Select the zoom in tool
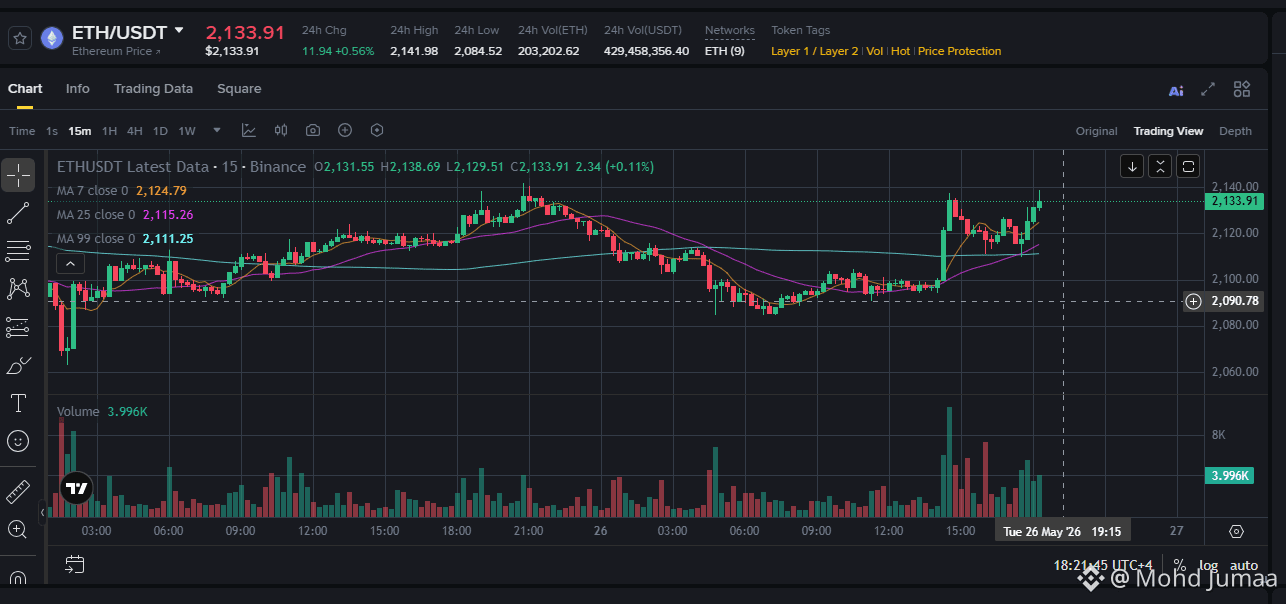The height and width of the screenshot is (604, 1286). click(x=18, y=529)
